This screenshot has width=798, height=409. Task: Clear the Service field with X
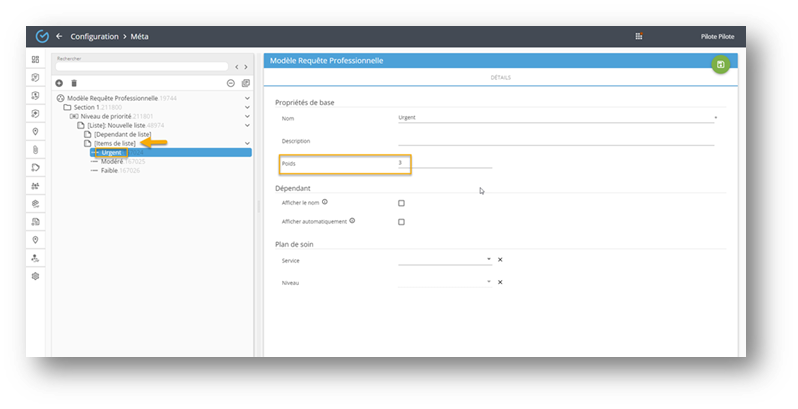tap(500, 260)
